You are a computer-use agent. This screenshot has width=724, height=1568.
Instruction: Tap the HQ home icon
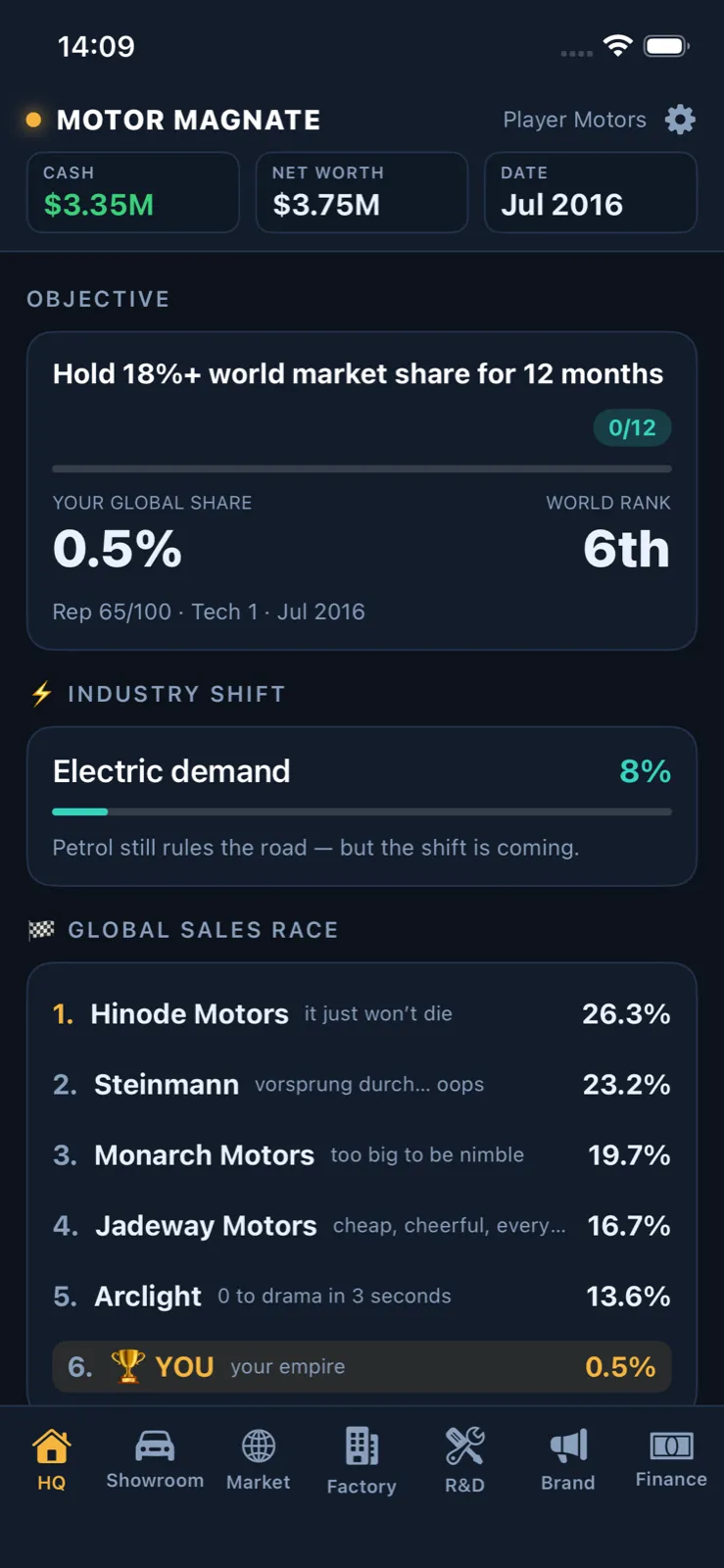[x=51, y=1446]
